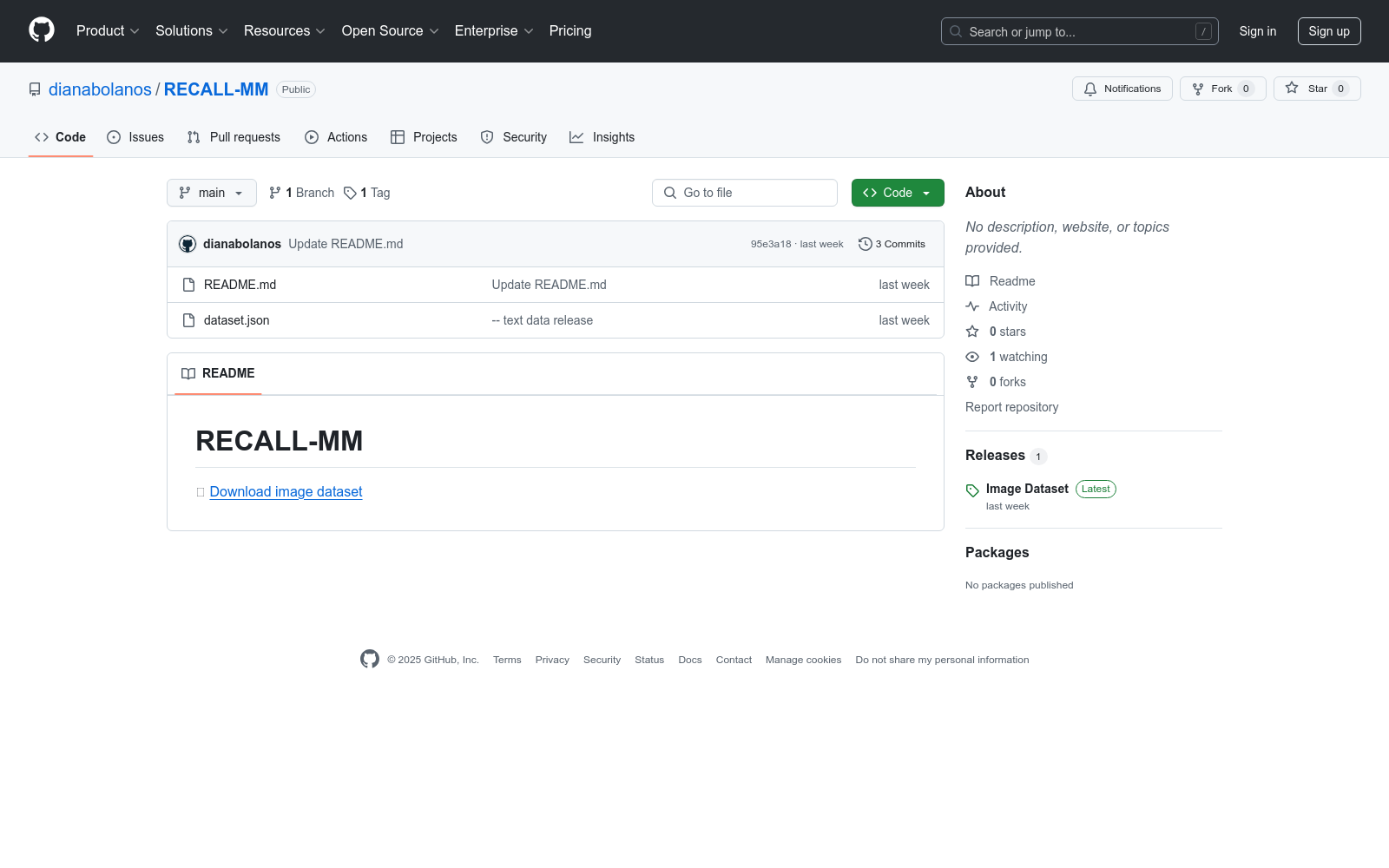Focus the Search or jump to field
Viewport: 1389px width, 868px height.
[1079, 31]
